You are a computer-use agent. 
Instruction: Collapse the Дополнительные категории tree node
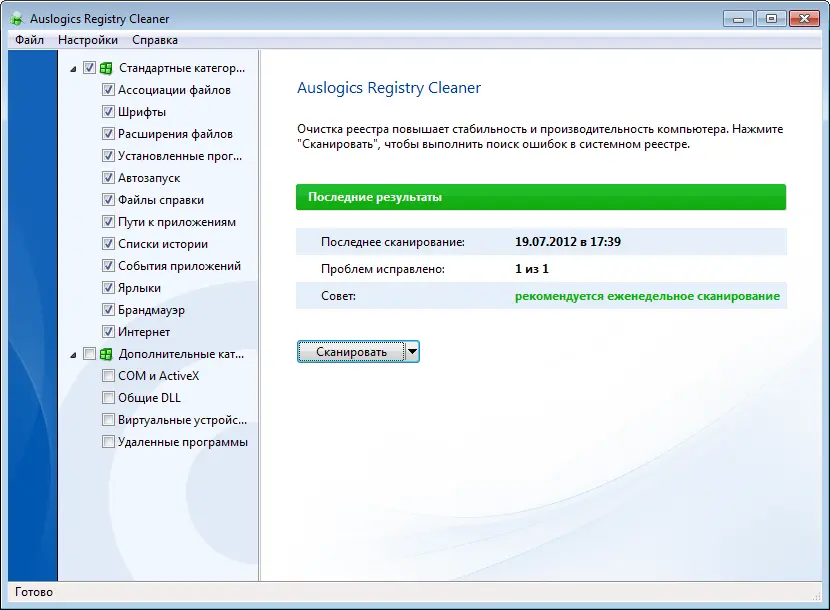73,355
